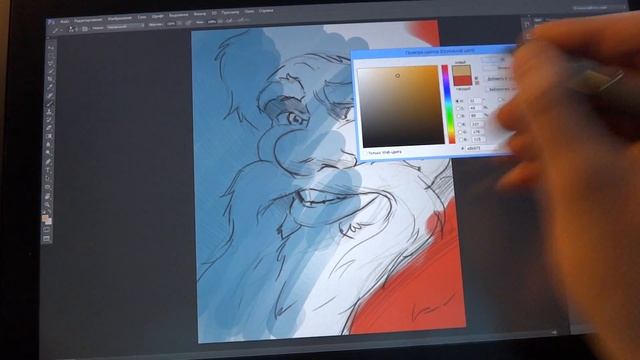Select the Move tool in toolbox

coord(51,47)
